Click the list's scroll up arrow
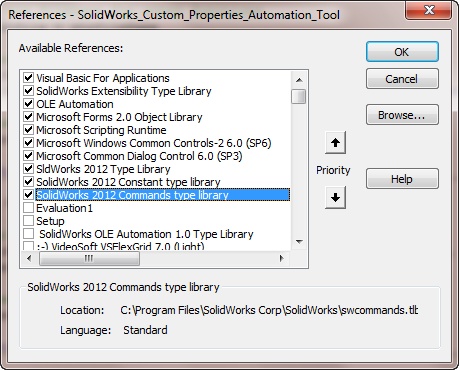This screenshot has height=370, width=459. 299,80
